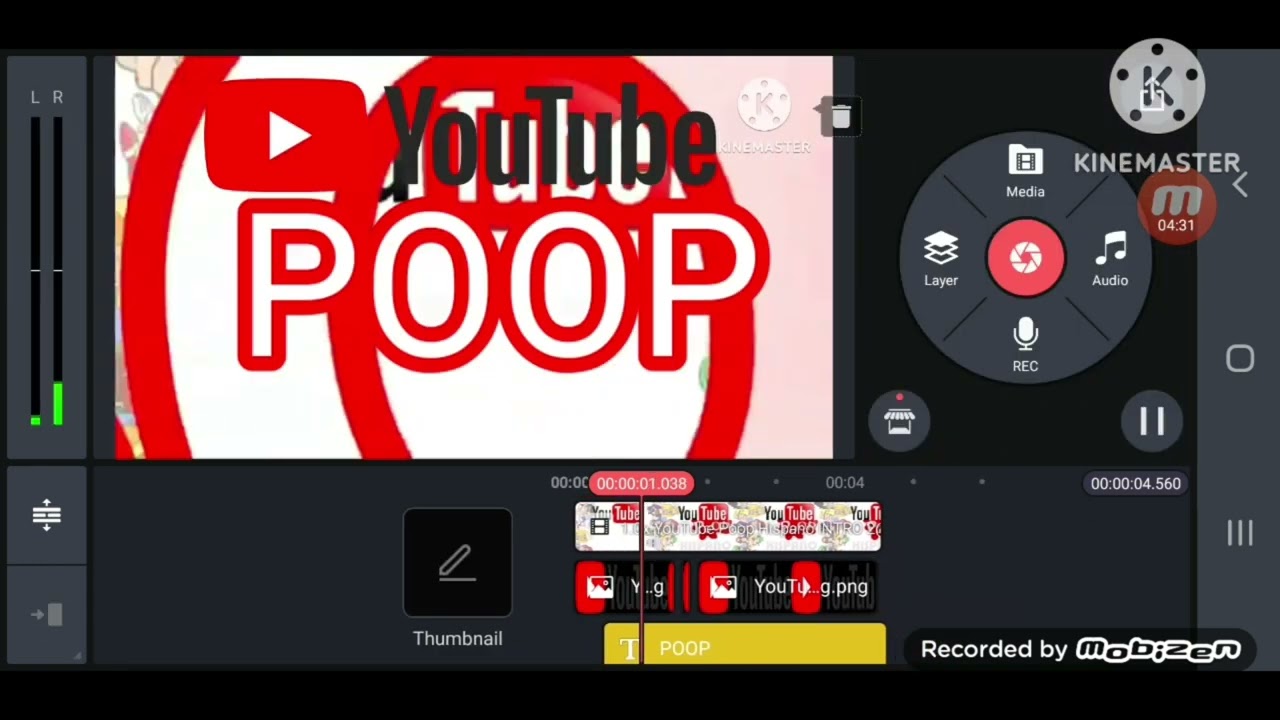Image resolution: width=1280 pixels, height=720 pixels.
Task: Tap the Android home button
Action: point(1240,359)
